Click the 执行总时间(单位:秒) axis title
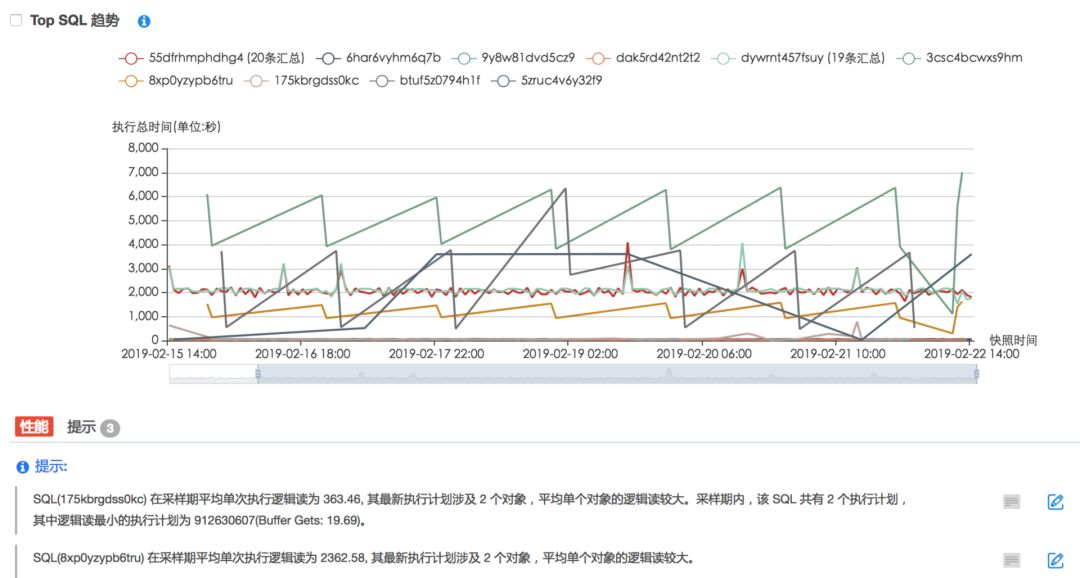The height and width of the screenshot is (578, 1080). click(x=166, y=127)
